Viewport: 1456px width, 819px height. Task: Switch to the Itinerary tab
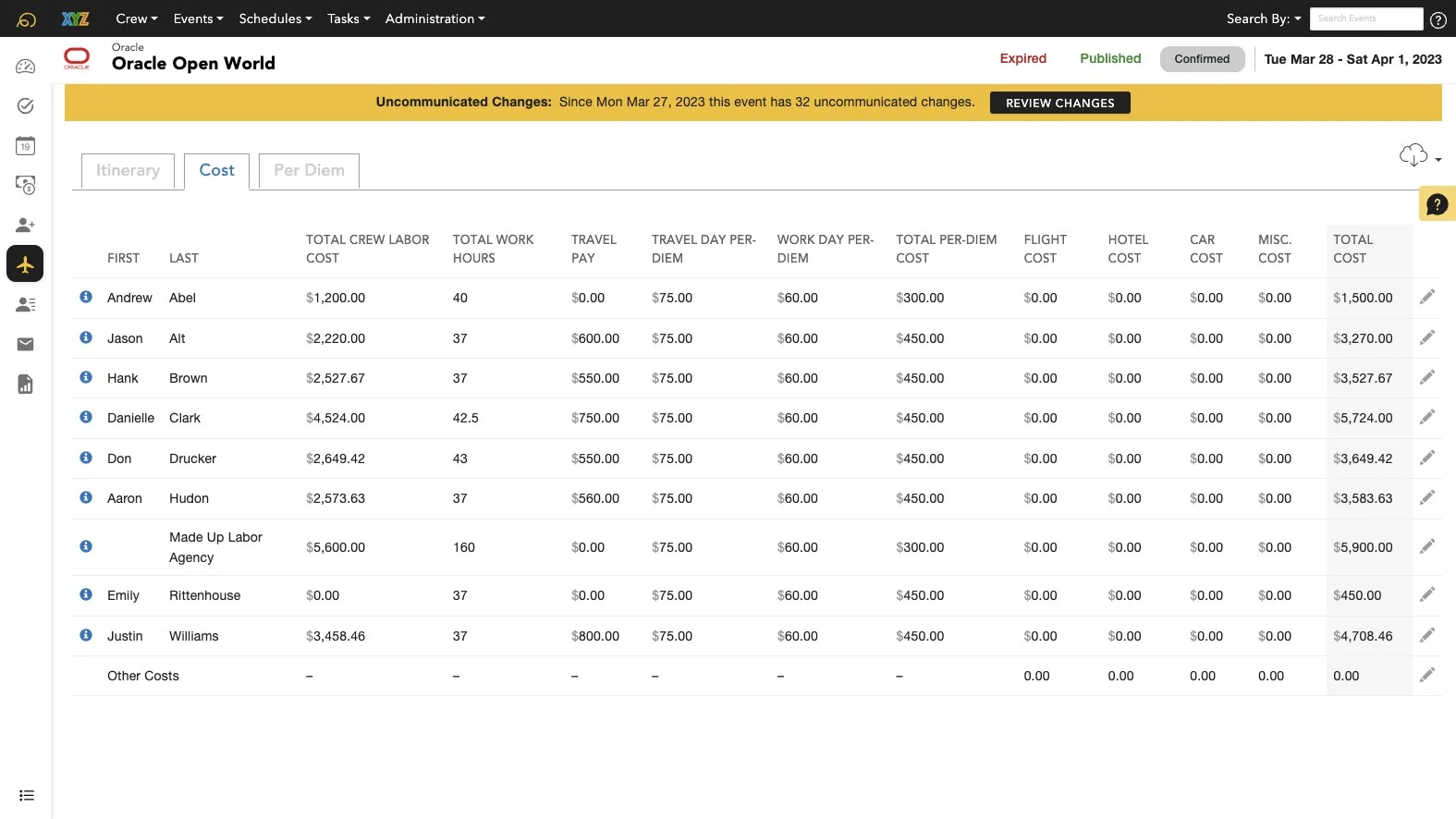[128, 170]
